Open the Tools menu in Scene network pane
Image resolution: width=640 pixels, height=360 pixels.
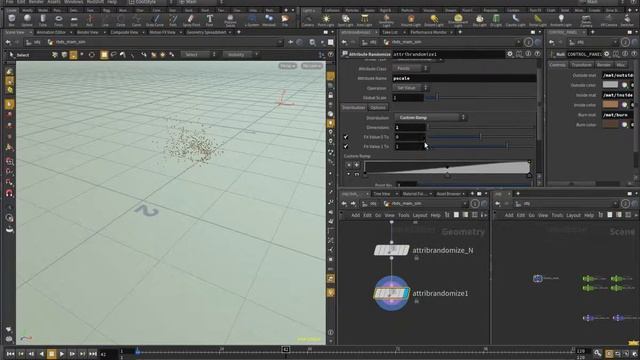[x=557, y=215]
